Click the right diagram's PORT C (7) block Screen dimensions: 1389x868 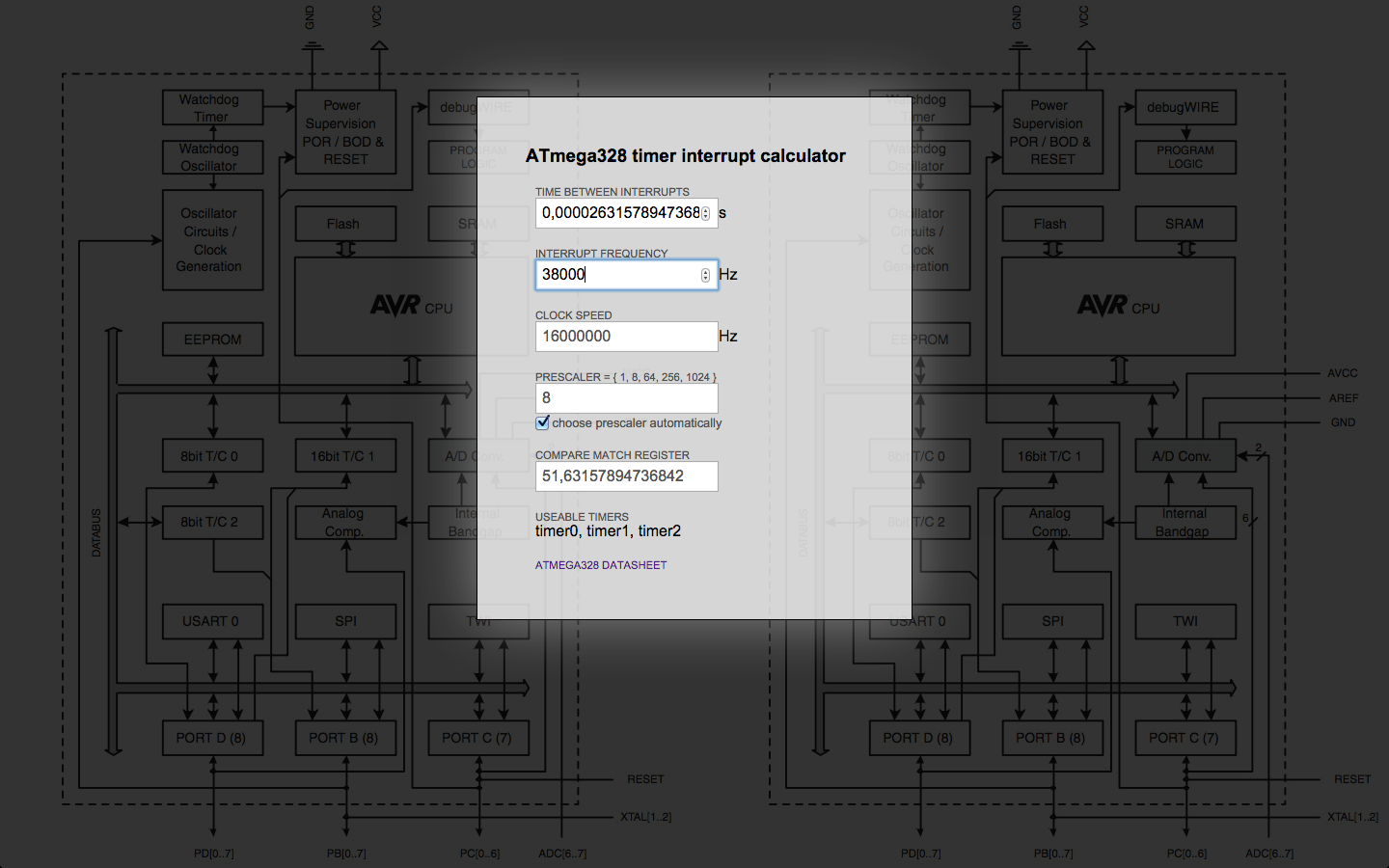1185,738
